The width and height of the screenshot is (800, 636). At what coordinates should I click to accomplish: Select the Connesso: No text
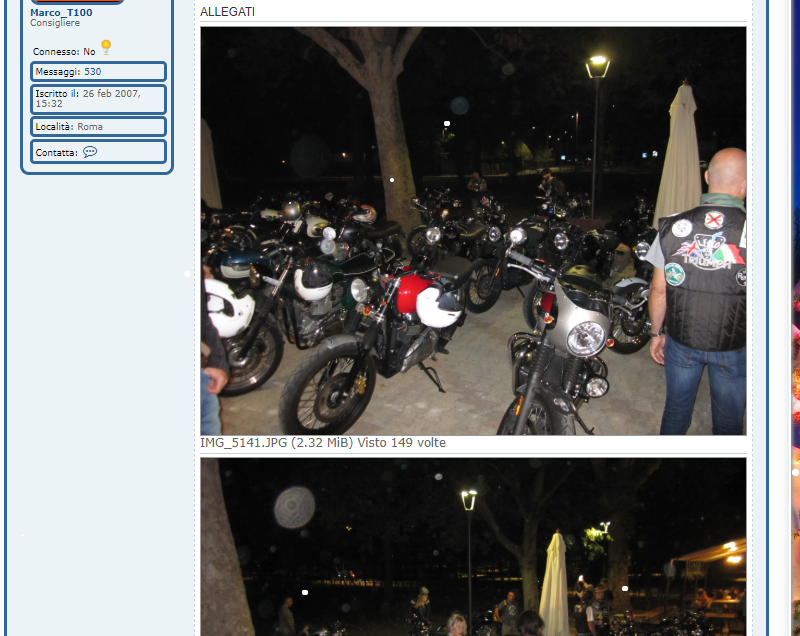pos(64,52)
